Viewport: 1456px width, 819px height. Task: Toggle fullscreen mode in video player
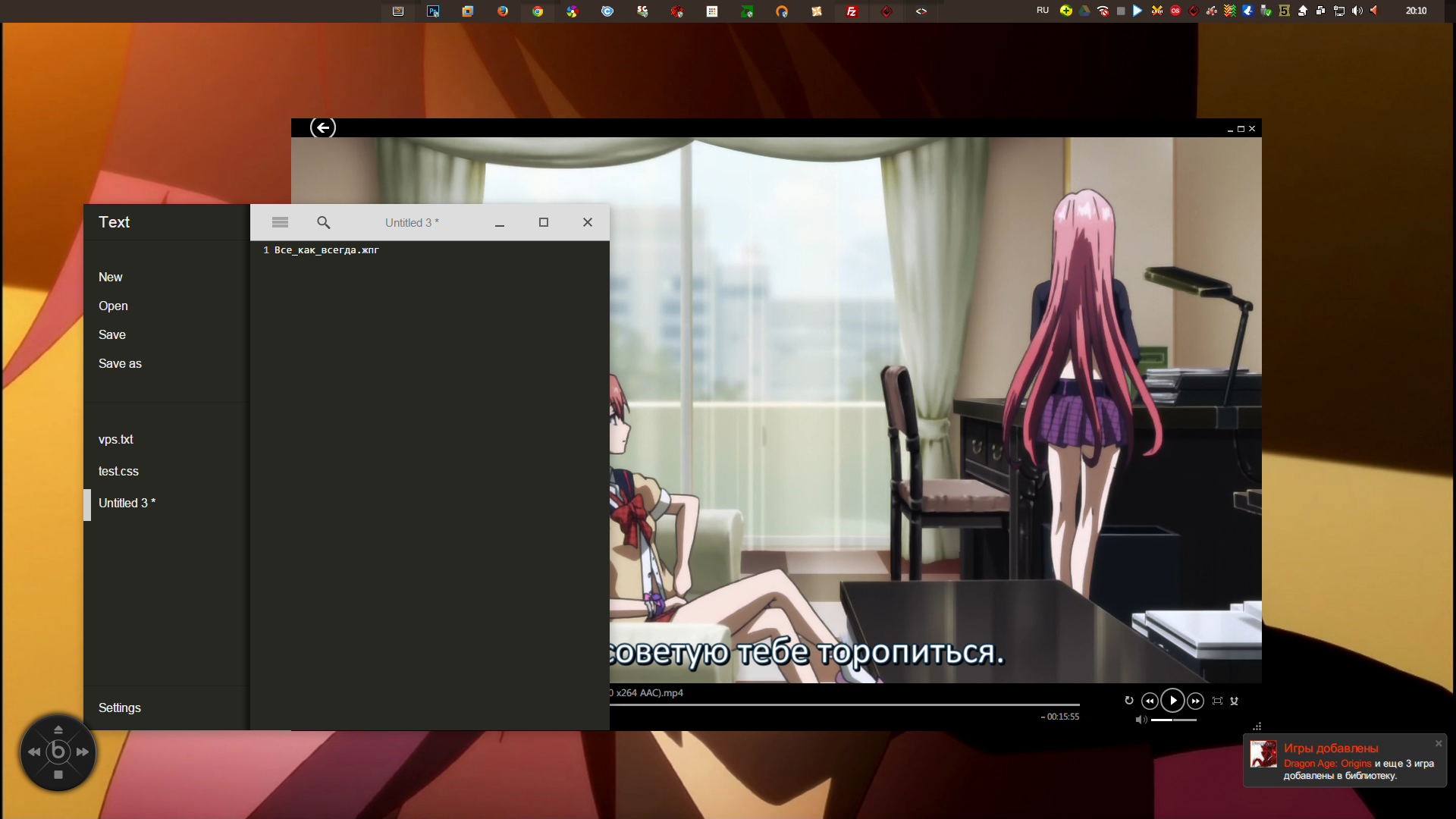[x=1217, y=701]
